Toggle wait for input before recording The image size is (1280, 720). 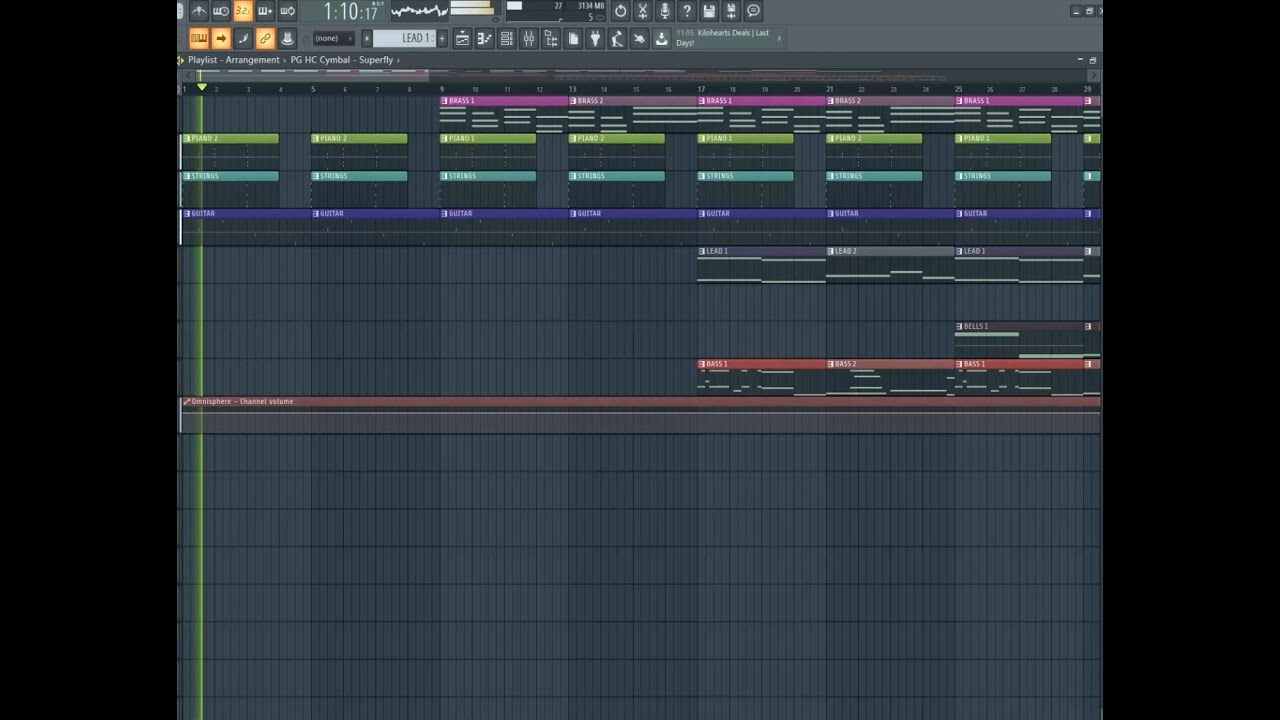[221, 11]
